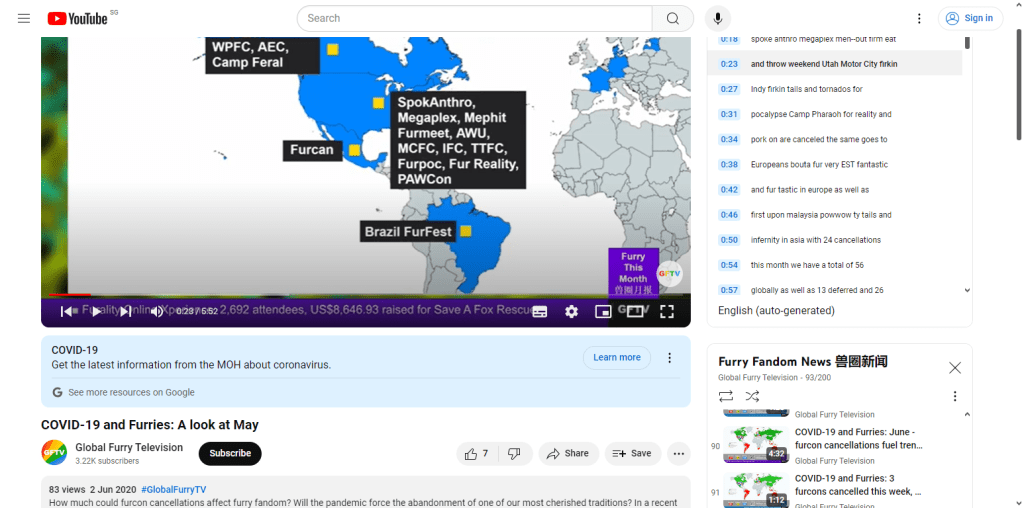
Task: Dislike the video with thumbs down
Action: pyautogui.click(x=514, y=453)
